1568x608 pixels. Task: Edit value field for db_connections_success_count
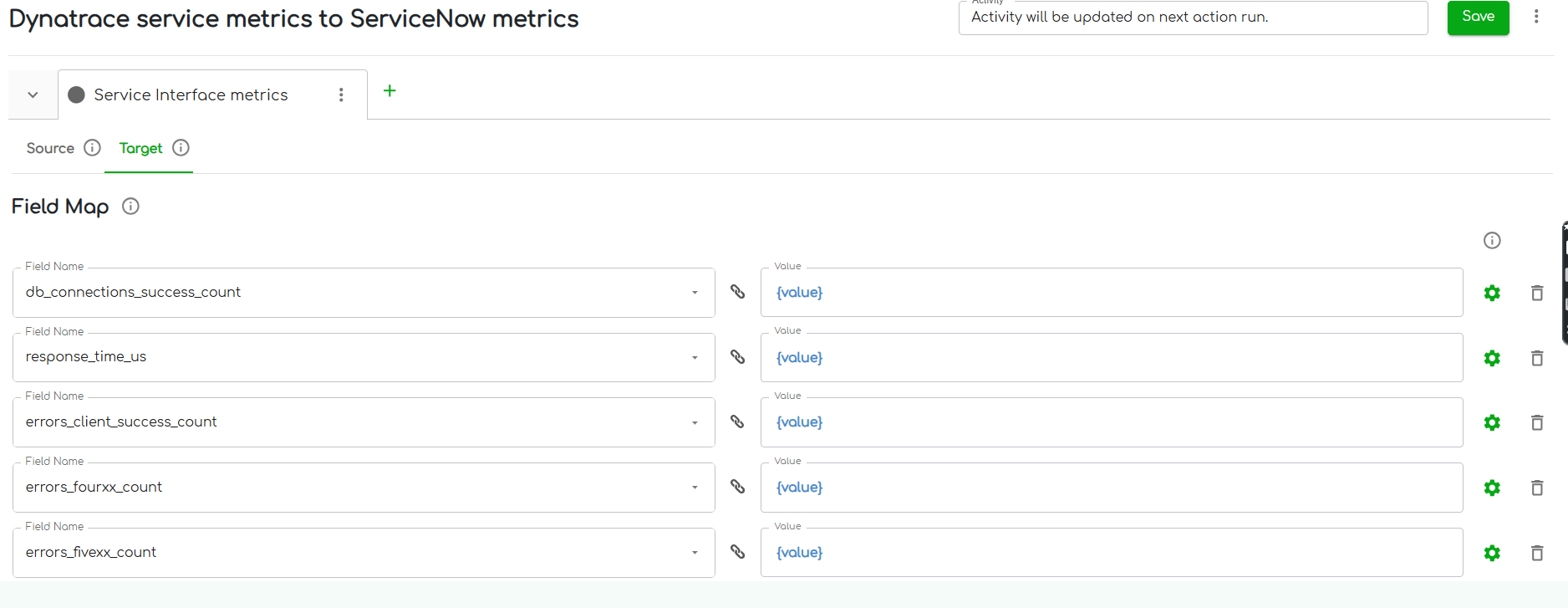click(1112, 293)
